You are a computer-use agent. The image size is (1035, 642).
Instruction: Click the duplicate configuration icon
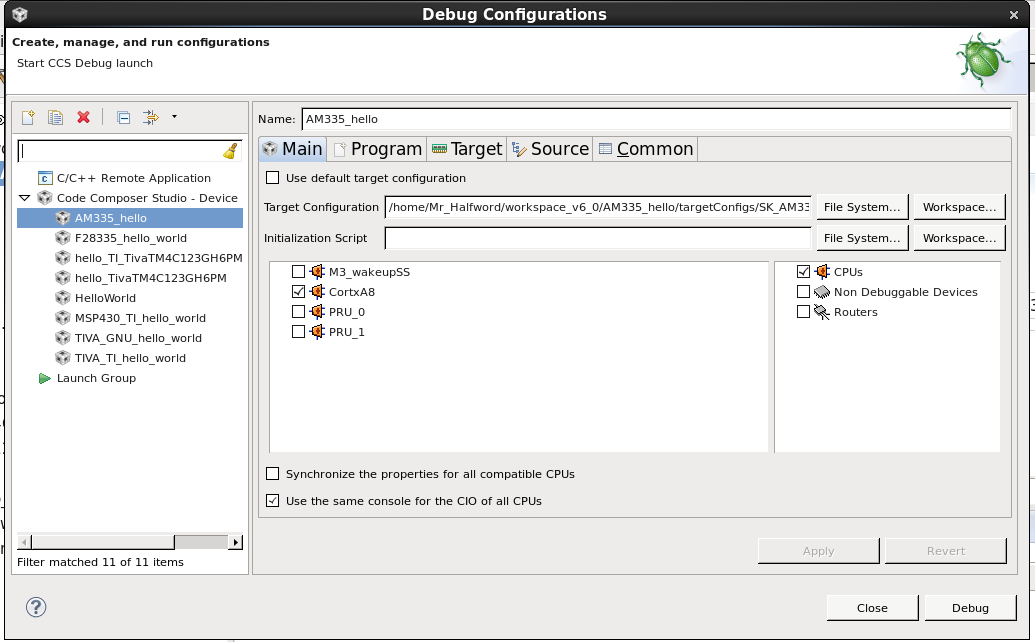[56, 117]
